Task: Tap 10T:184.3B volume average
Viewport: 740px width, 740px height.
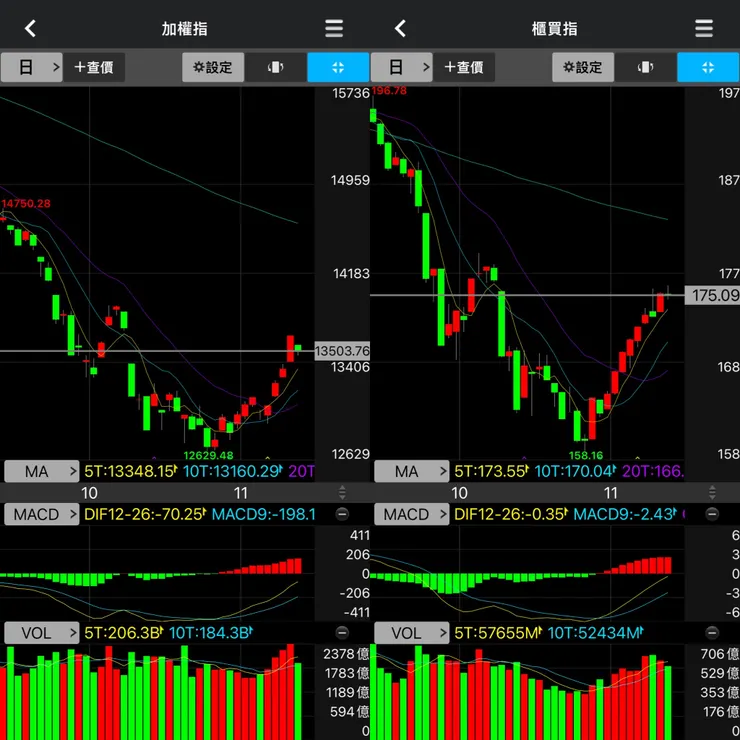Action: [210, 633]
